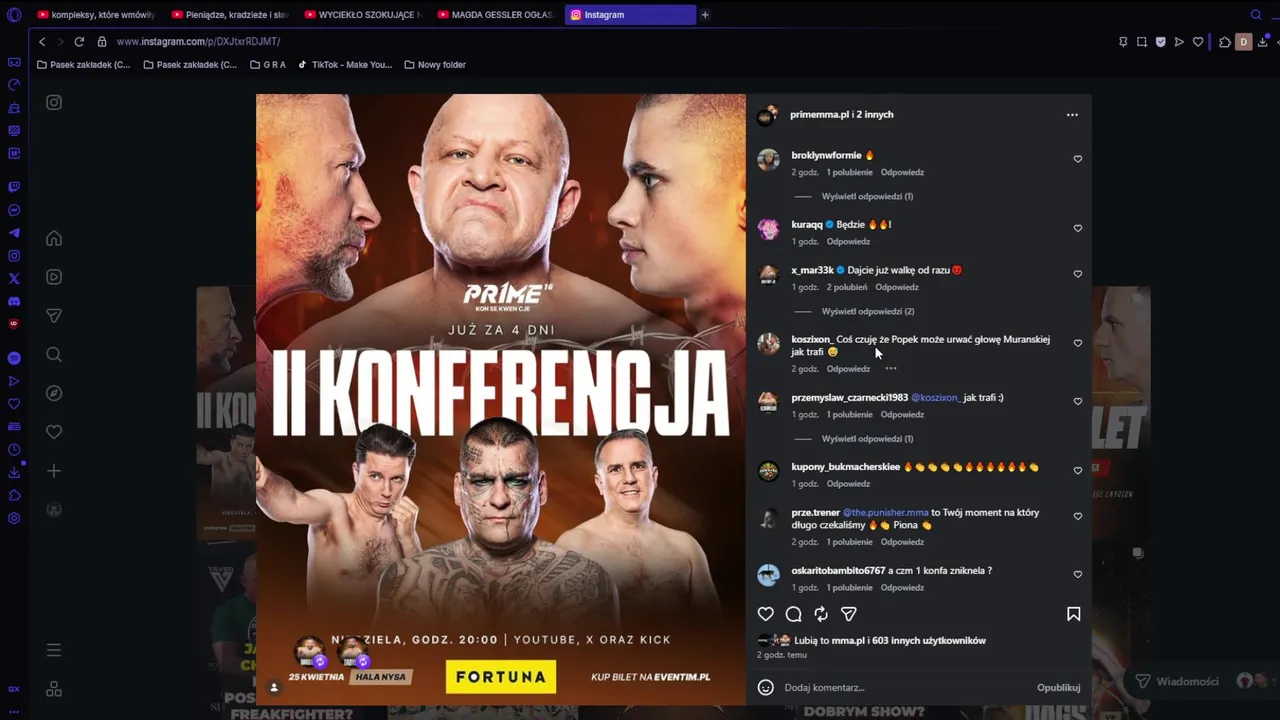Share the post with the paper plane icon

coord(849,614)
